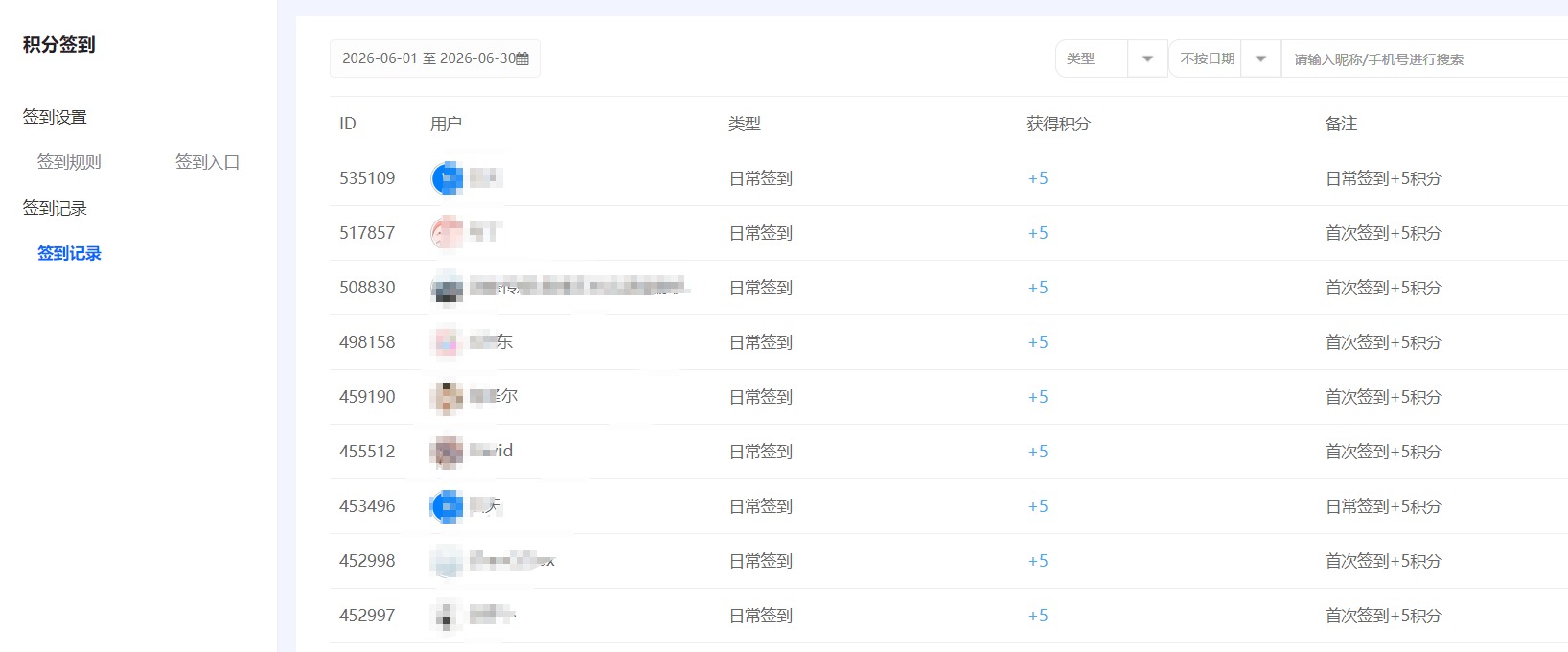Viewport: 1568px width, 652px height.
Task: Click ID cell 453496
Action: (x=367, y=506)
